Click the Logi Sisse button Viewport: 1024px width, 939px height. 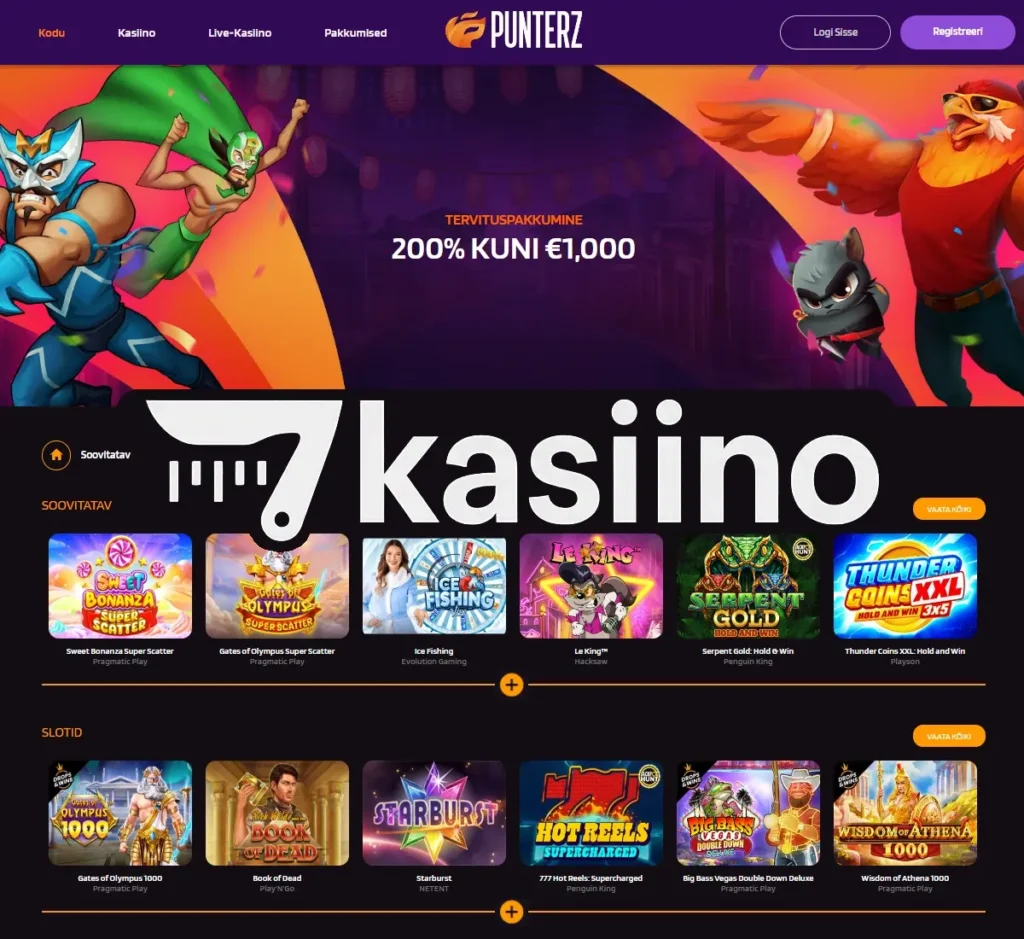[x=835, y=32]
